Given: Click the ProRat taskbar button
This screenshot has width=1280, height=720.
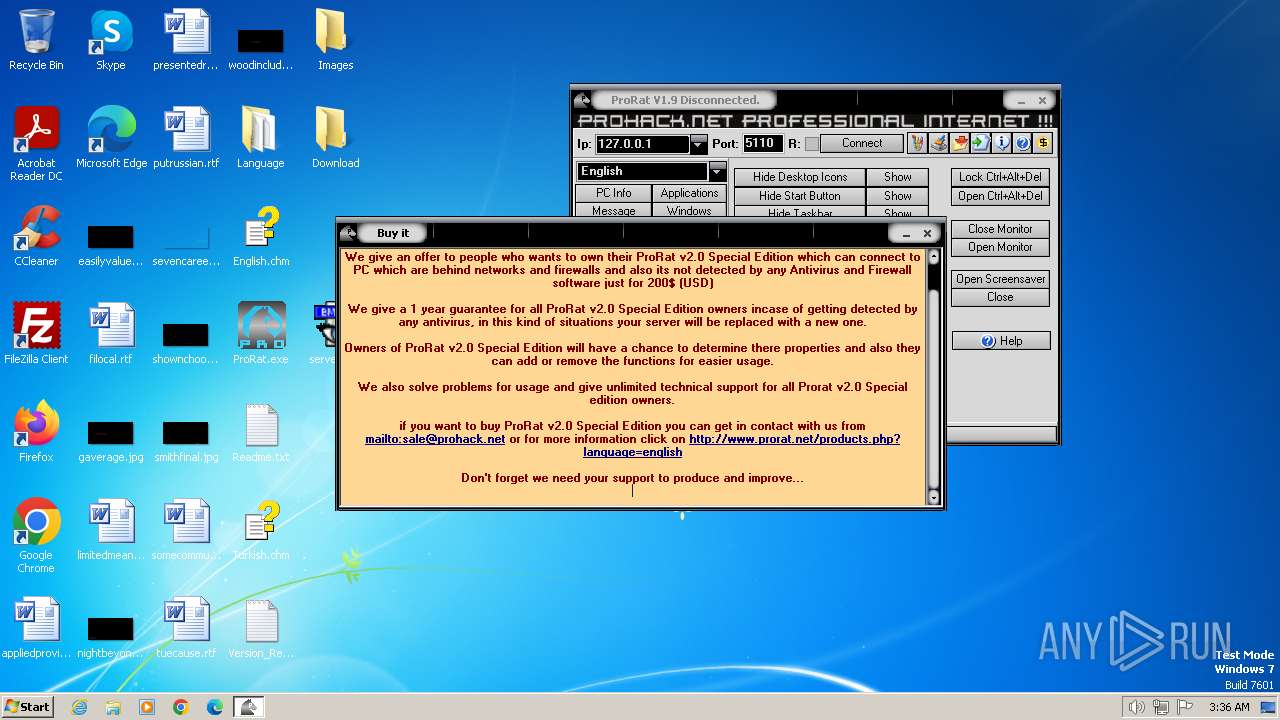Looking at the screenshot, I should coord(249,707).
